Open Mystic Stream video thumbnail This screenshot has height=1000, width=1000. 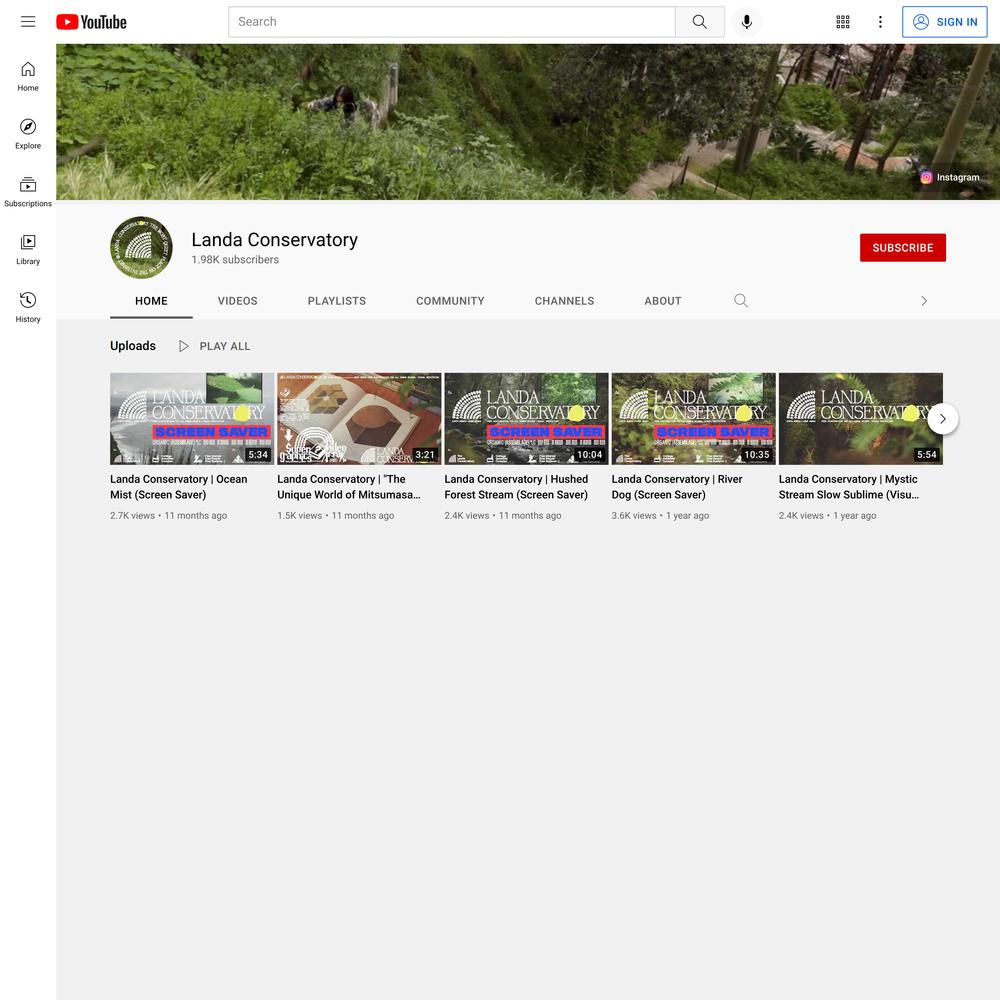(x=860, y=419)
